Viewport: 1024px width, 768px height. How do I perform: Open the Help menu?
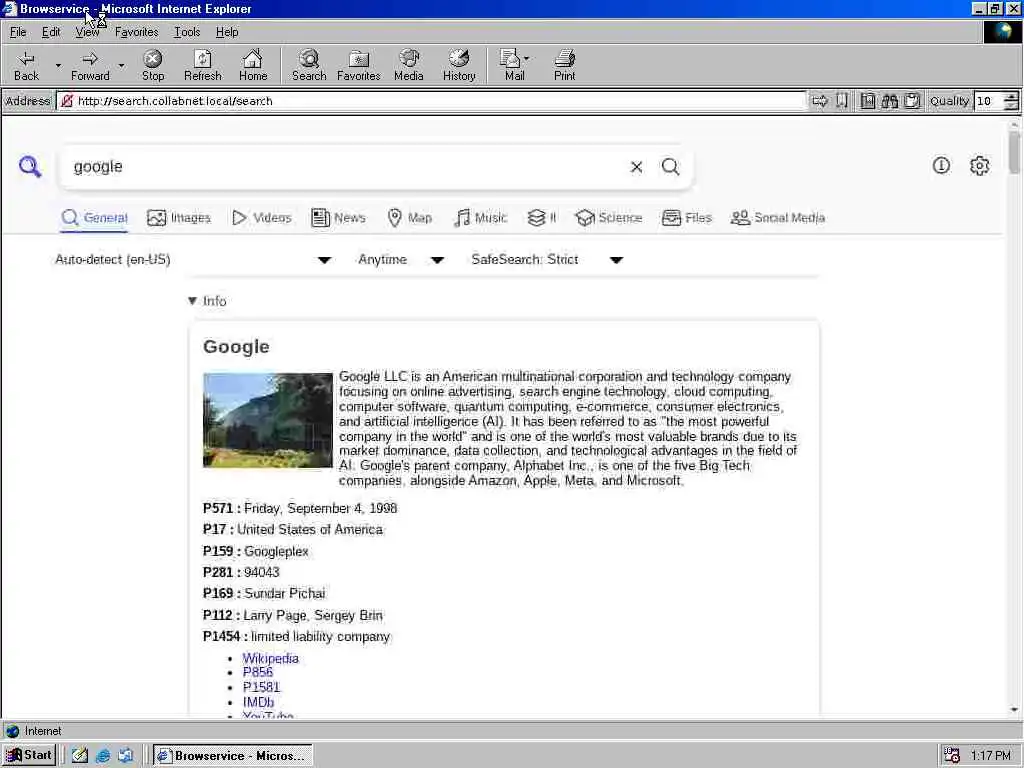point(227,32)
